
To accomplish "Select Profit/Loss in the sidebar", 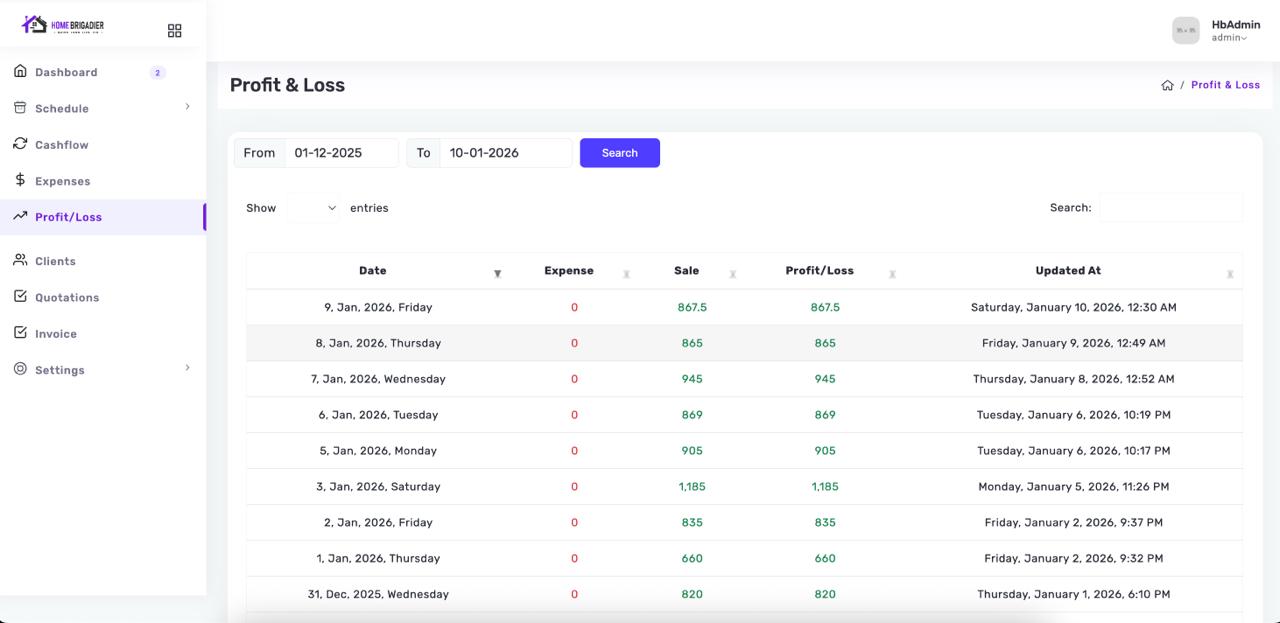I will click(68, 217).
